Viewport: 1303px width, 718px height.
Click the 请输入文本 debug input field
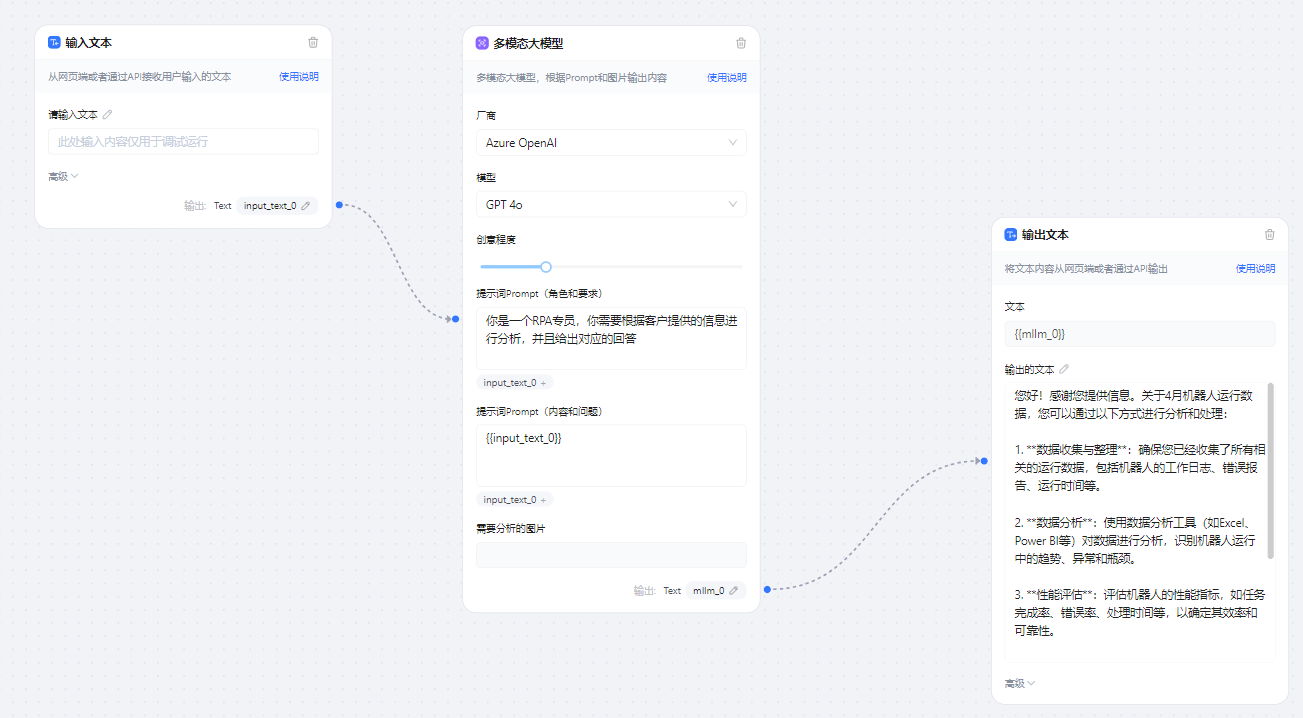(x=183, y=142)
